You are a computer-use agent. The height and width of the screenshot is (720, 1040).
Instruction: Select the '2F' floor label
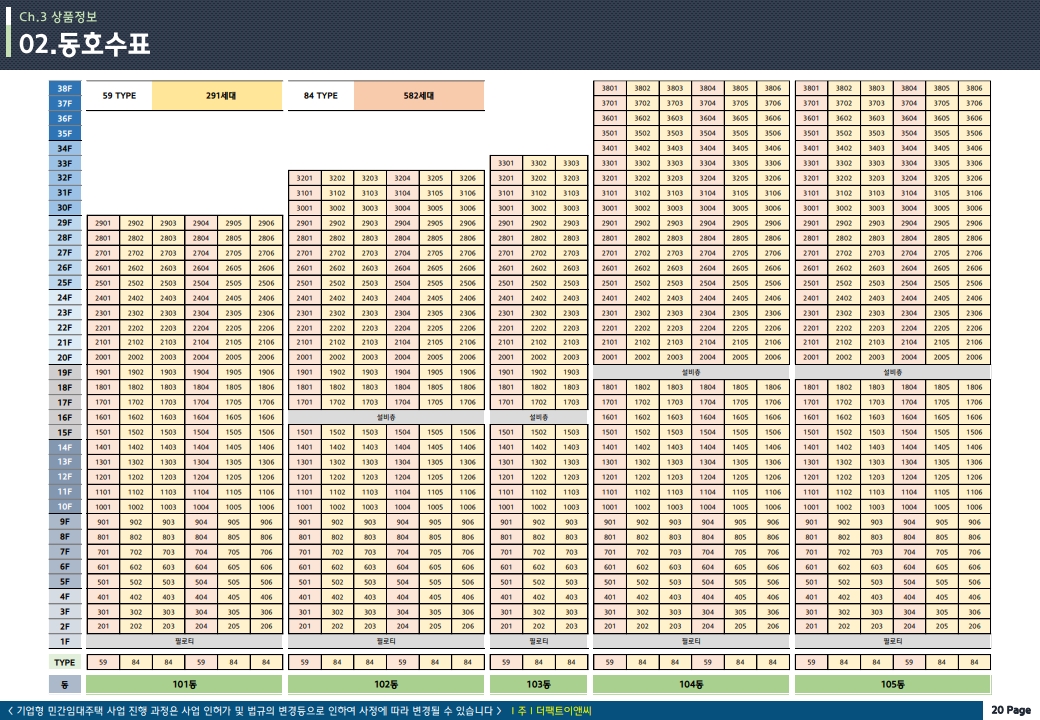(65, 627)
